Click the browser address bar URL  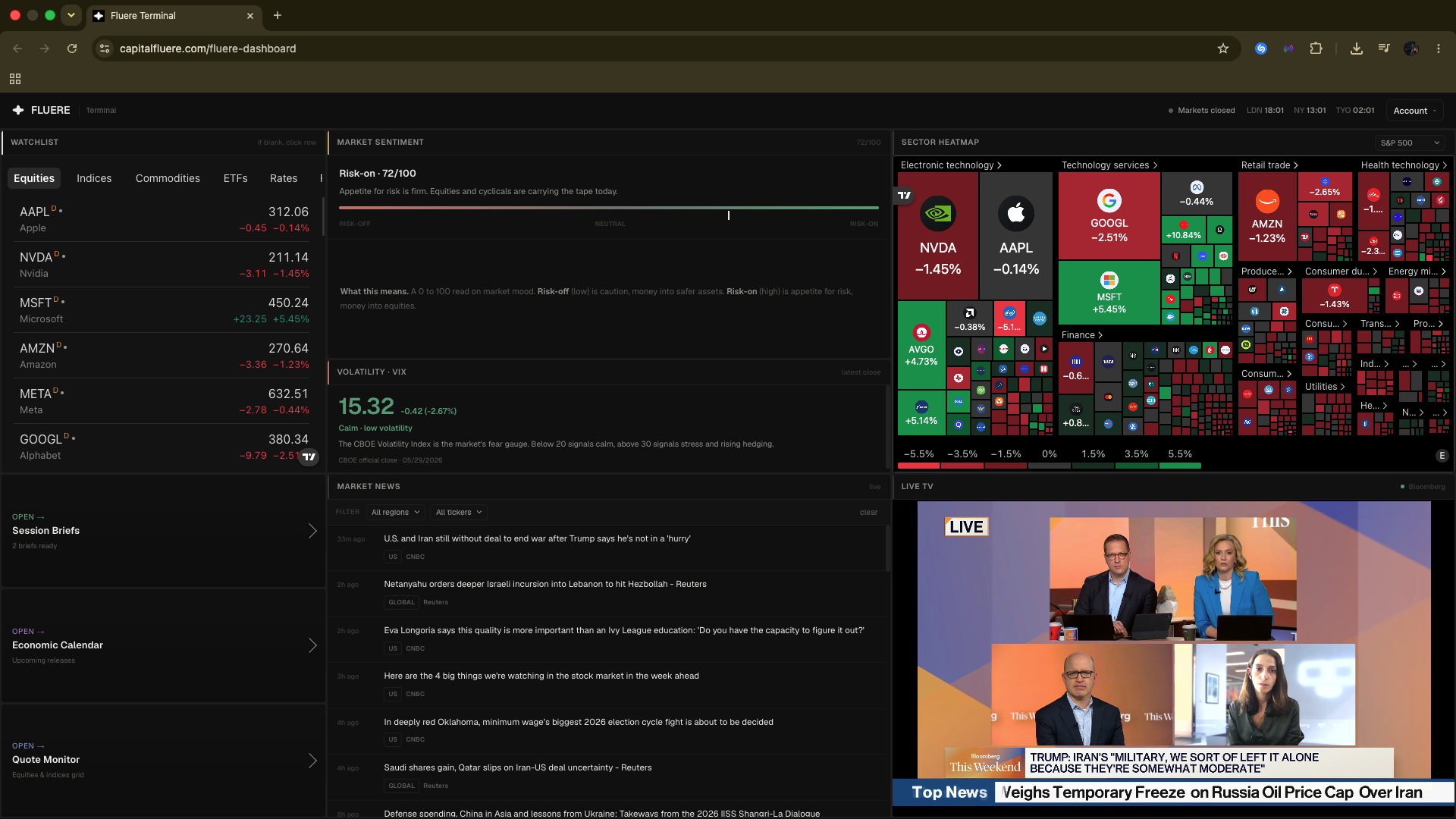[208, 49]
